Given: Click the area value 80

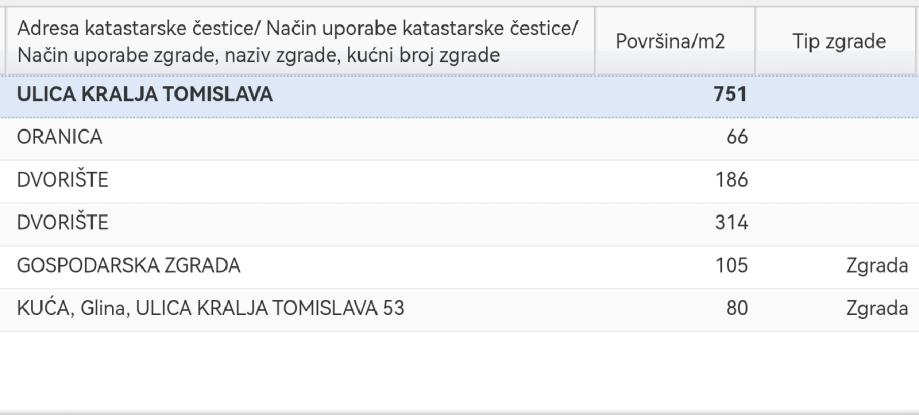Looking at the screenshot, I should [738, 310].
